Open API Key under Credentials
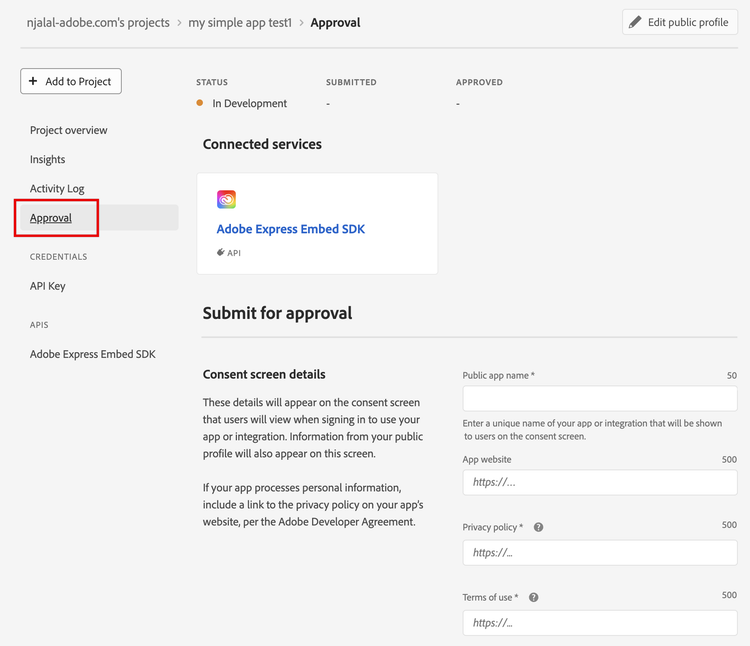Image resolution: width=750 pixels, height=646 pixels. click(x=47, y=286)
